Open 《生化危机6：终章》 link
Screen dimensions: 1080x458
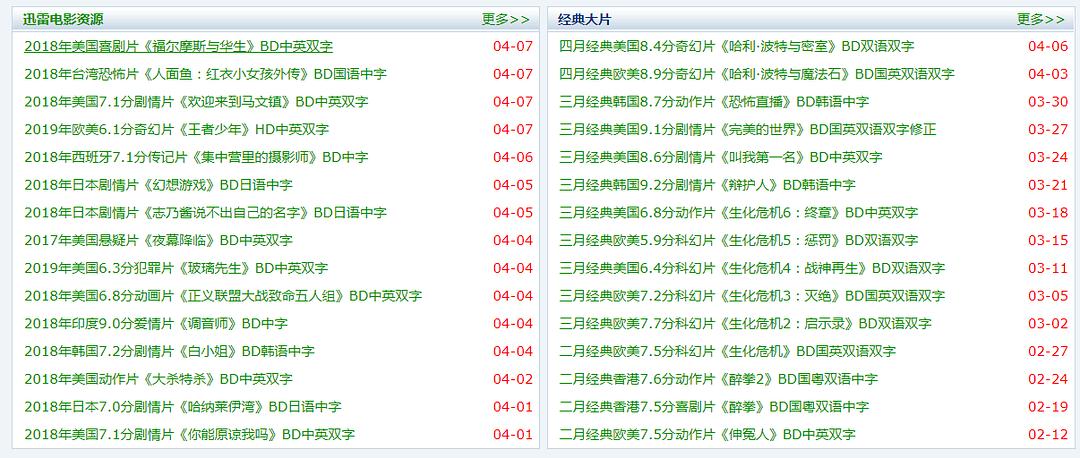(738, 212)
